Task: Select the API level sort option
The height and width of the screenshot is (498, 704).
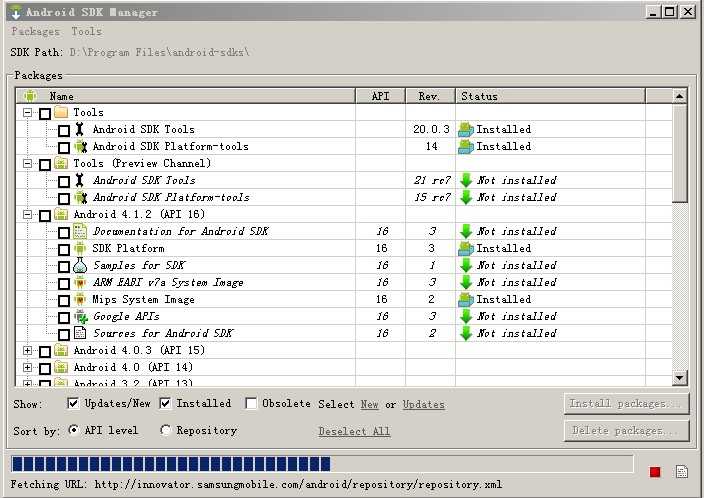Action: tap(73, 430)
